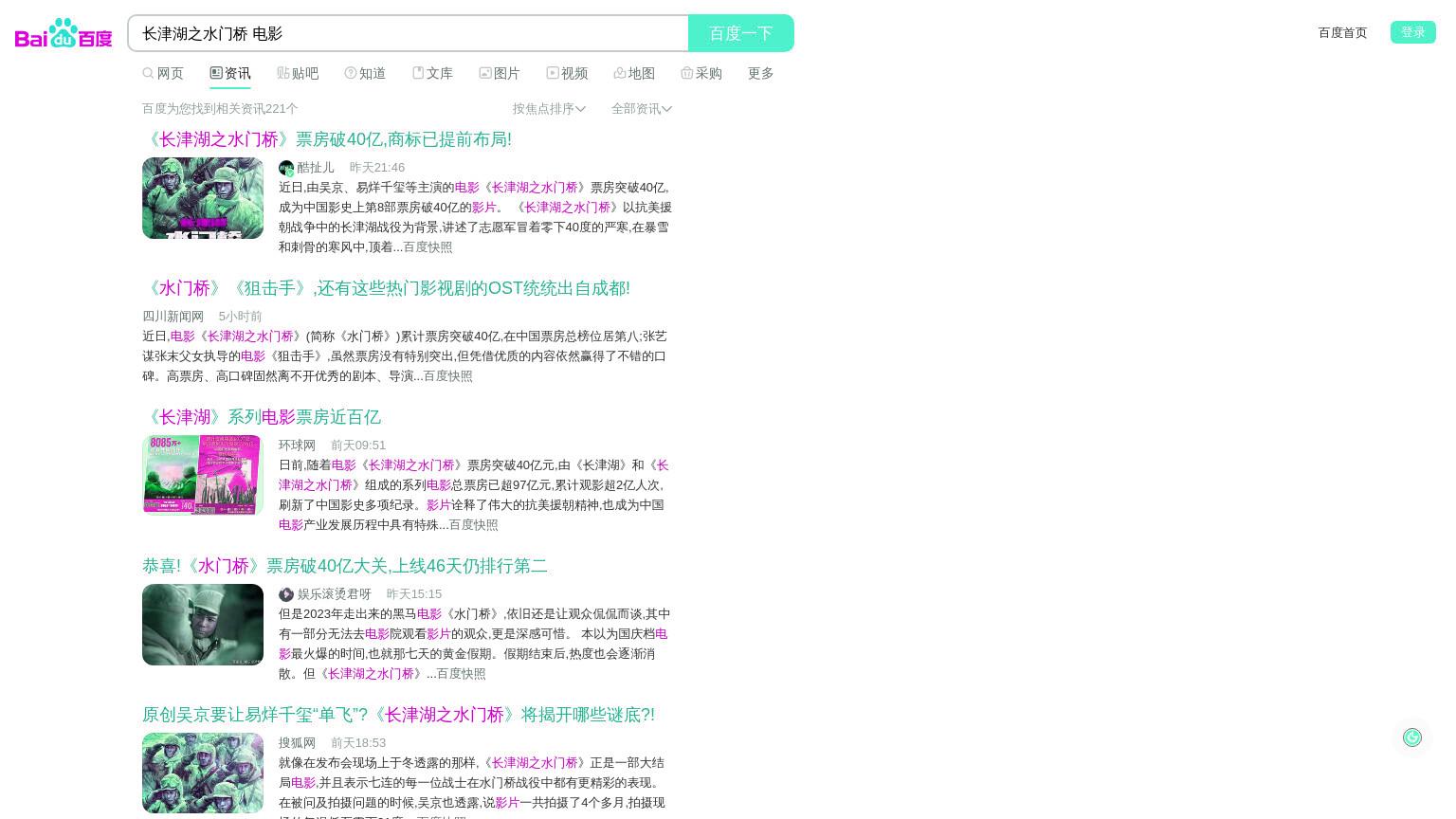This screenshot has width=1456, height=819.
Task: Click the 知道 question-mark icon
Action: [351, 73]
